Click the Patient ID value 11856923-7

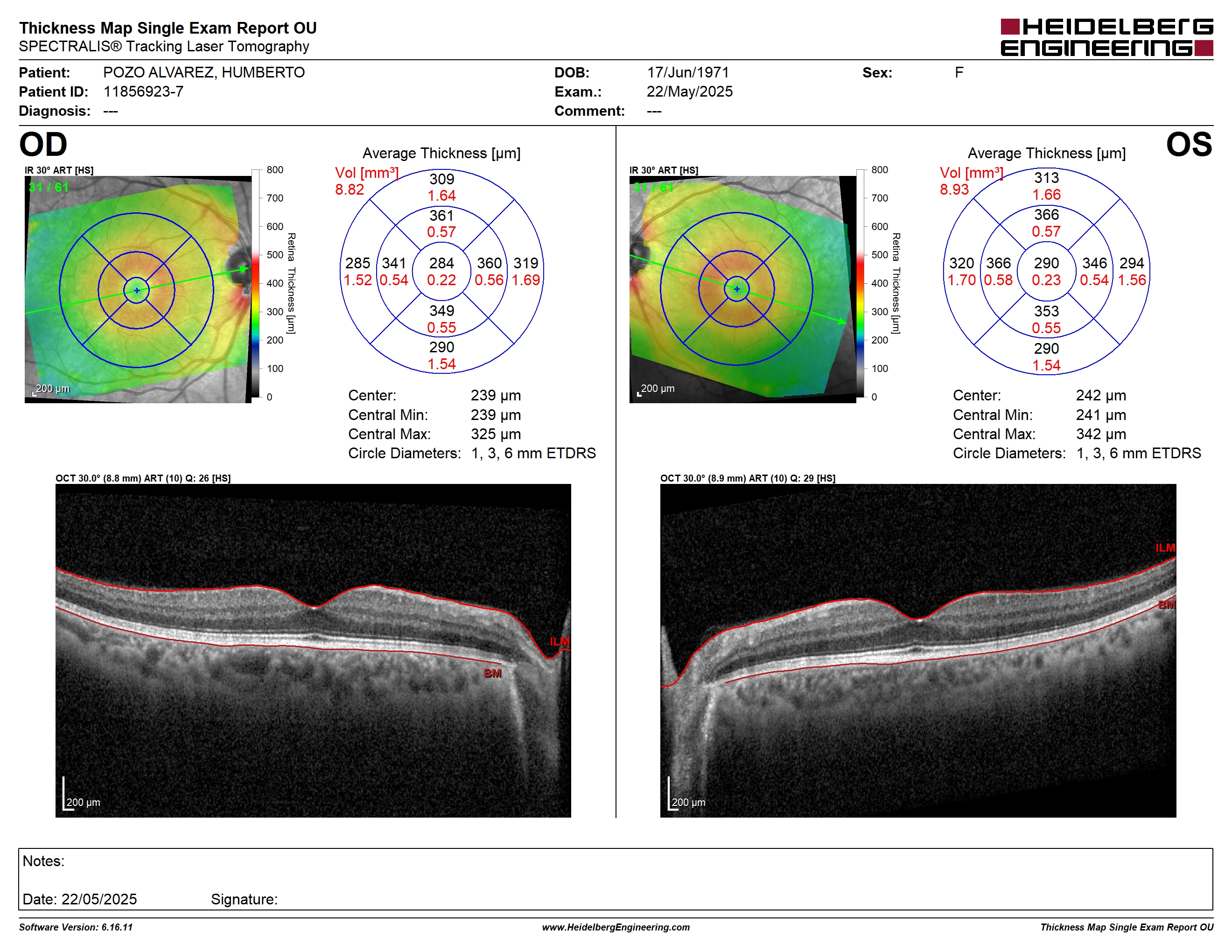pos(143,91)
